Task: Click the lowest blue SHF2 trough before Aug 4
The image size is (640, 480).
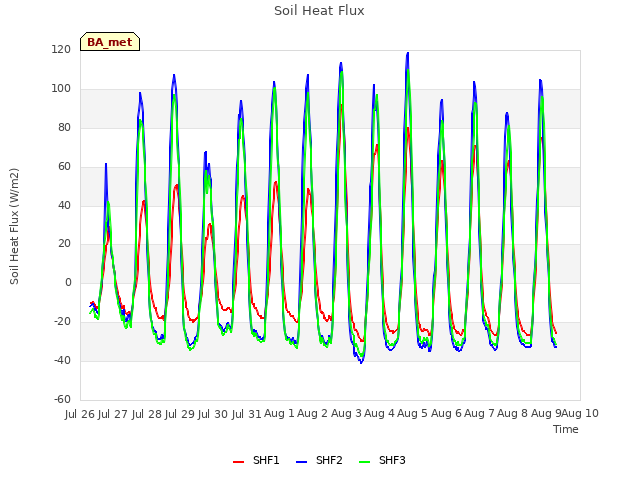Action: click(361, 362)
